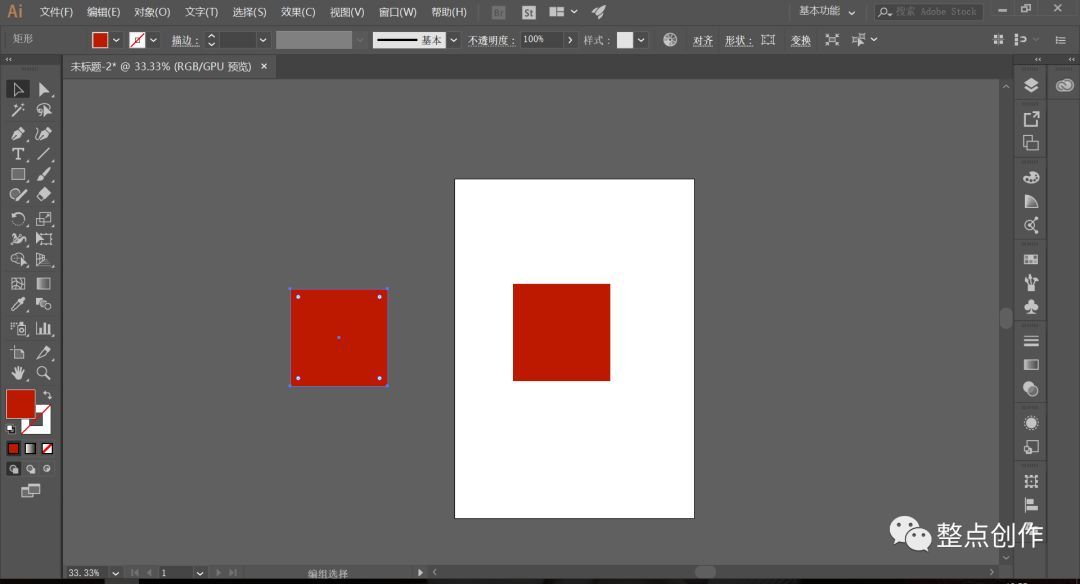The image size is (1080, 584).
Task: Click the red fill color swatch in toolbox
Action: (21, 404)
